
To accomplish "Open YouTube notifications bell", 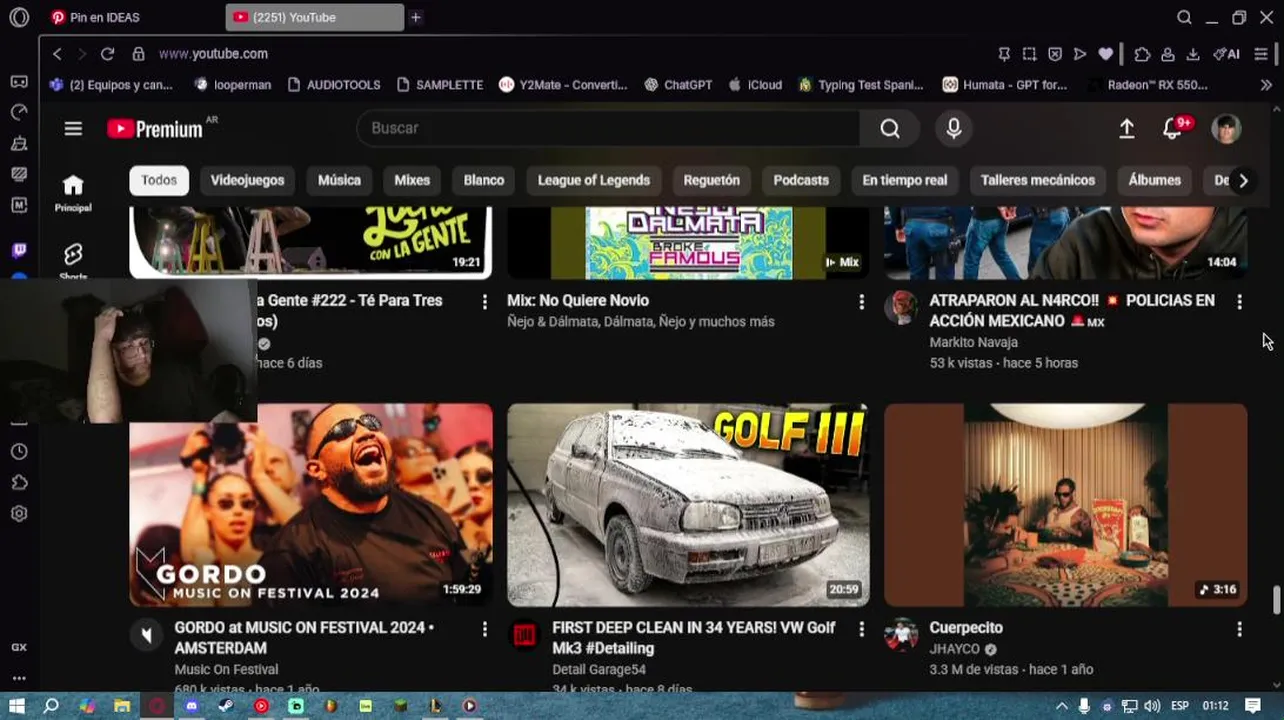I will click(x=1173, y=128).
